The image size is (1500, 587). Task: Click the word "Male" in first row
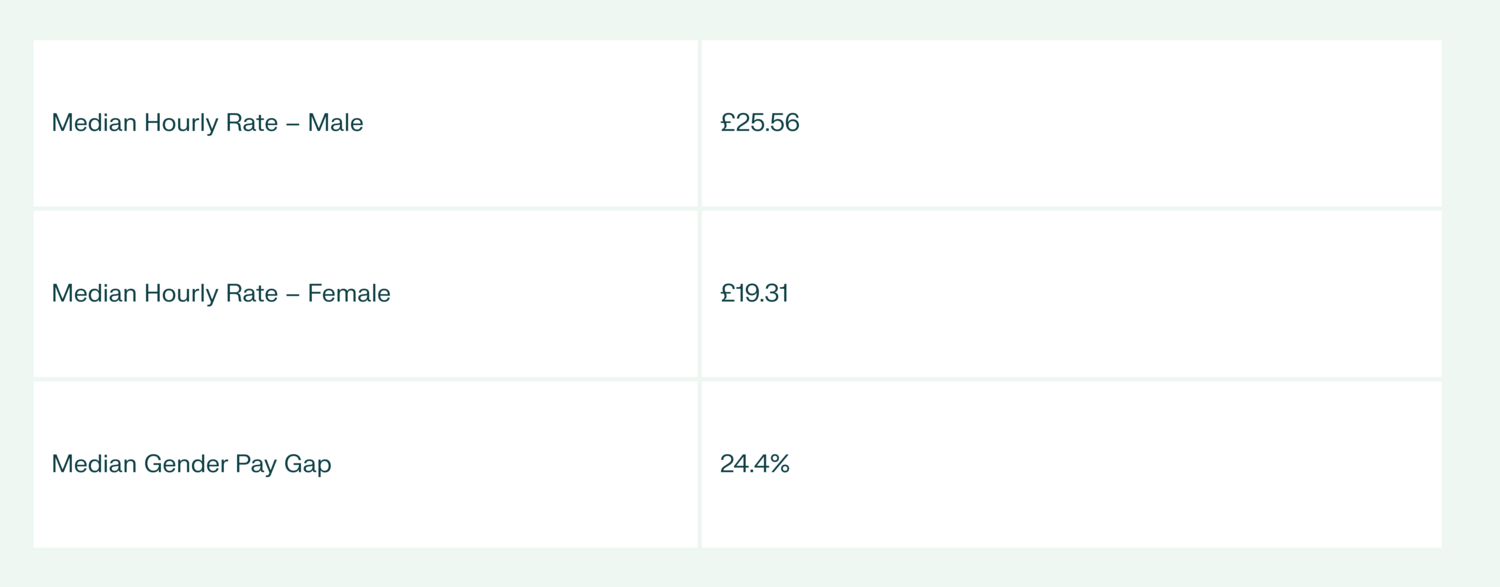336,123
